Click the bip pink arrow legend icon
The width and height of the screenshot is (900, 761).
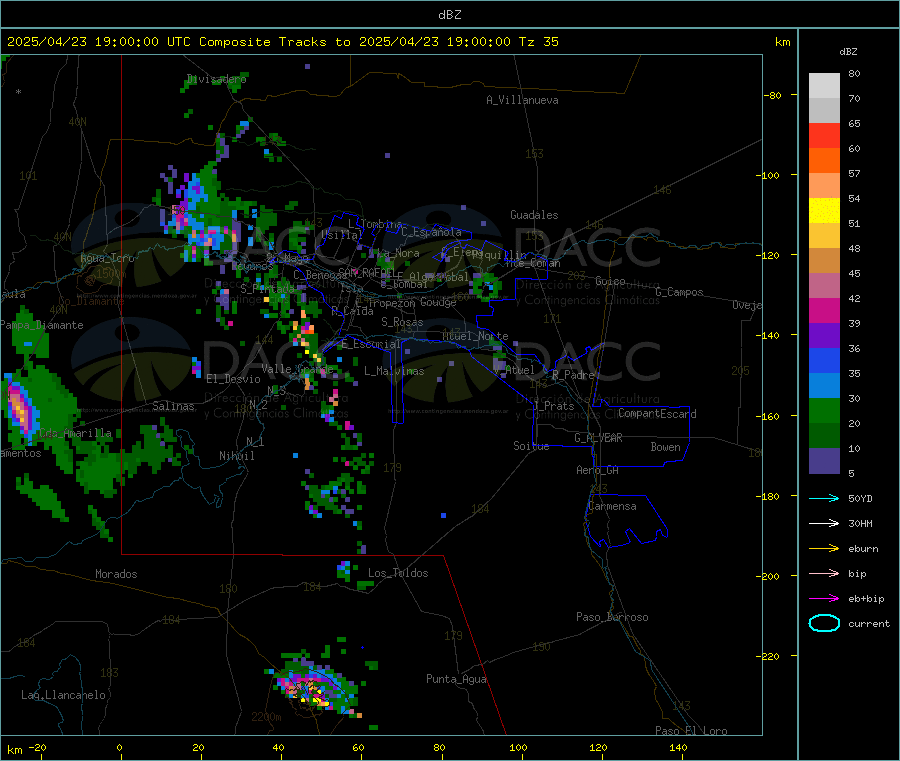coord(824,573)
